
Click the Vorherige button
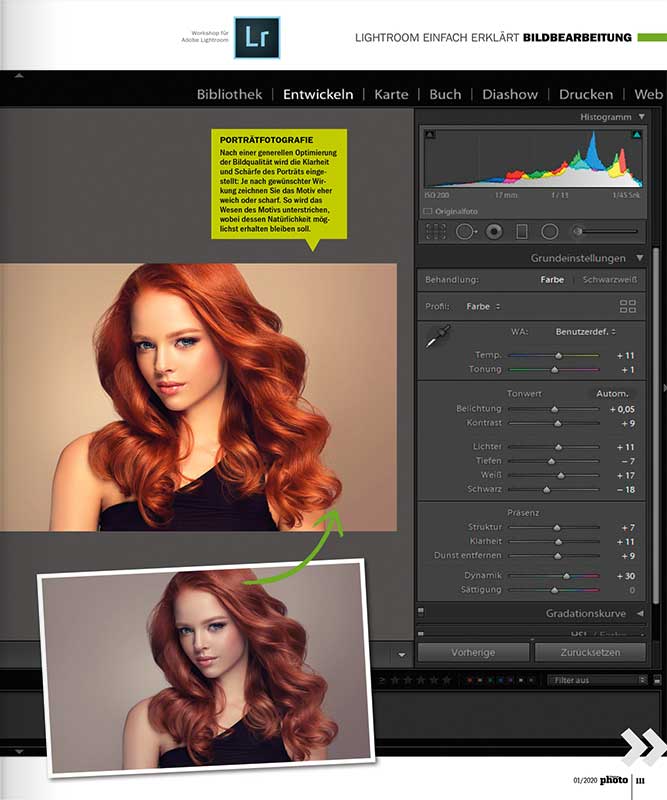click(x=473, y=652)
